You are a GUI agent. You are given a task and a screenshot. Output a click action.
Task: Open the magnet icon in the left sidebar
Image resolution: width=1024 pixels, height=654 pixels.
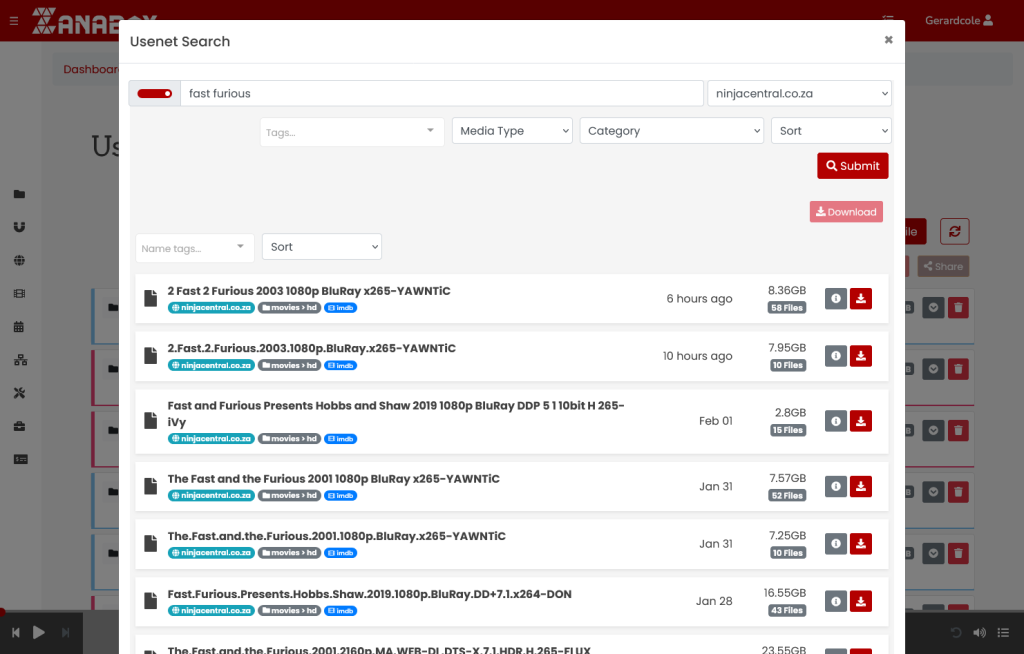tap(20, 227)
